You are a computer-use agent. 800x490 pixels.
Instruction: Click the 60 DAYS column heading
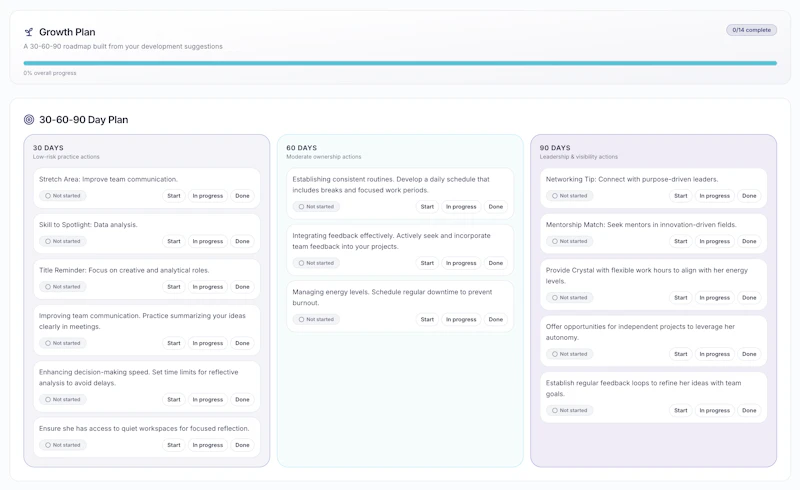302,148
